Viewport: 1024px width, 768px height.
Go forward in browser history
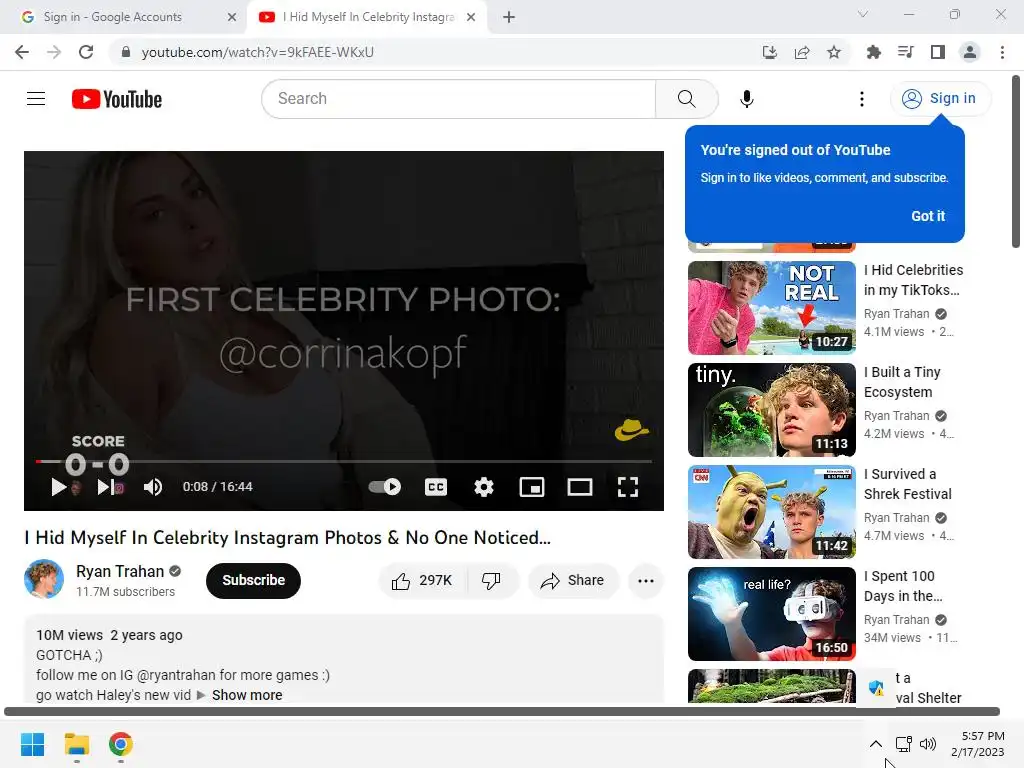pyautogui.click(x=54, y=52)
